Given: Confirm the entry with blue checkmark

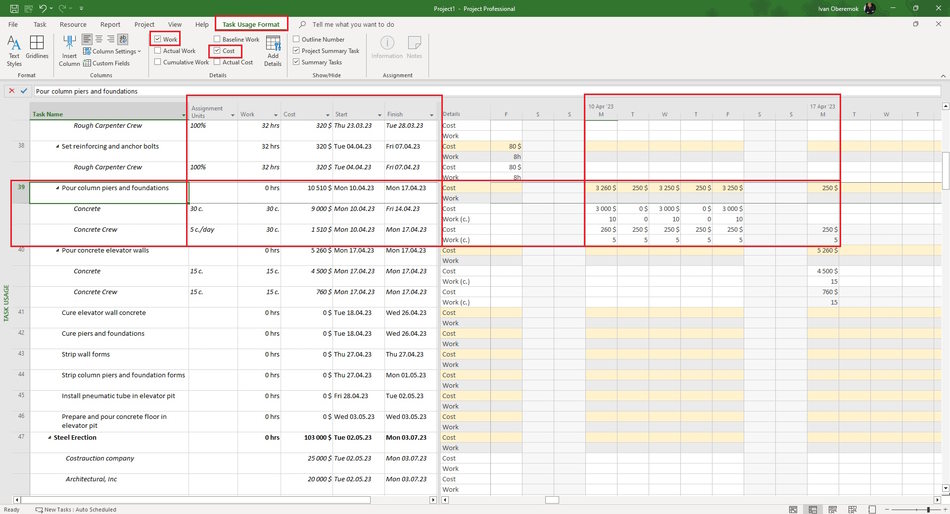Looking at the screenshot, I should tap(24, 91).
